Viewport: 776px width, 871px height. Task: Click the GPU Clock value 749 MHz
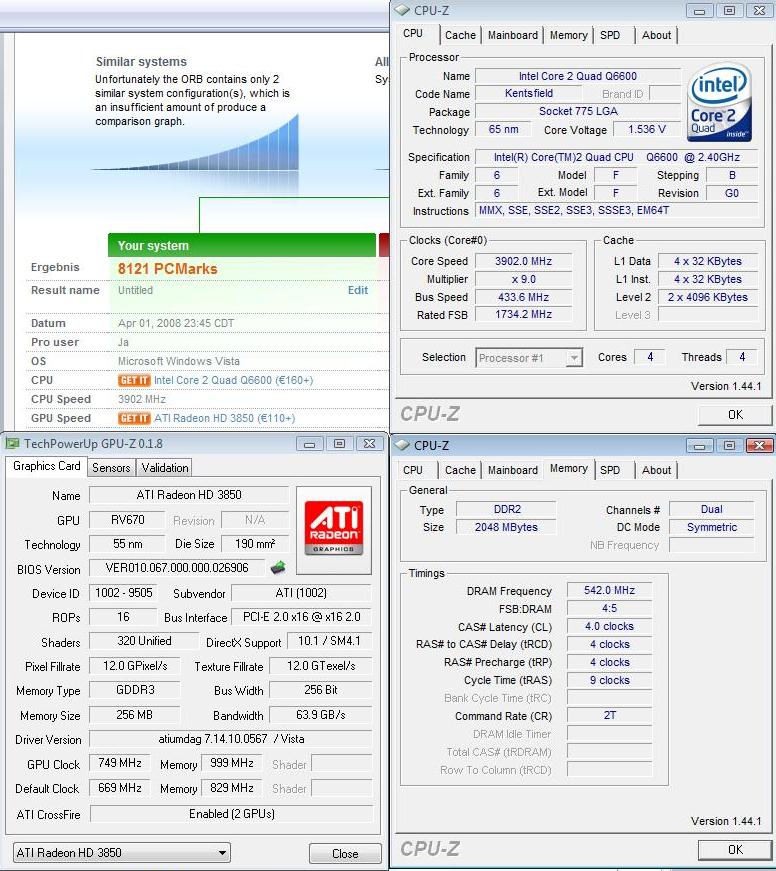tap(119, 763)
